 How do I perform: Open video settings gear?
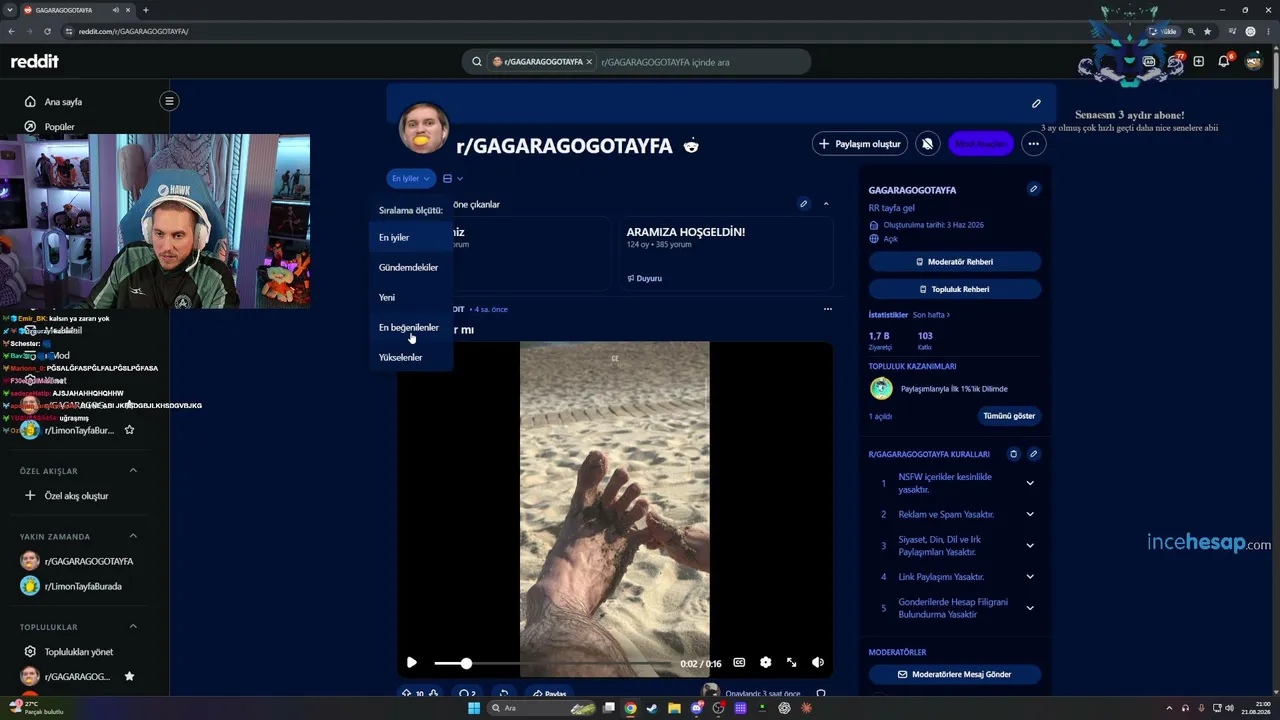point(766,663)
